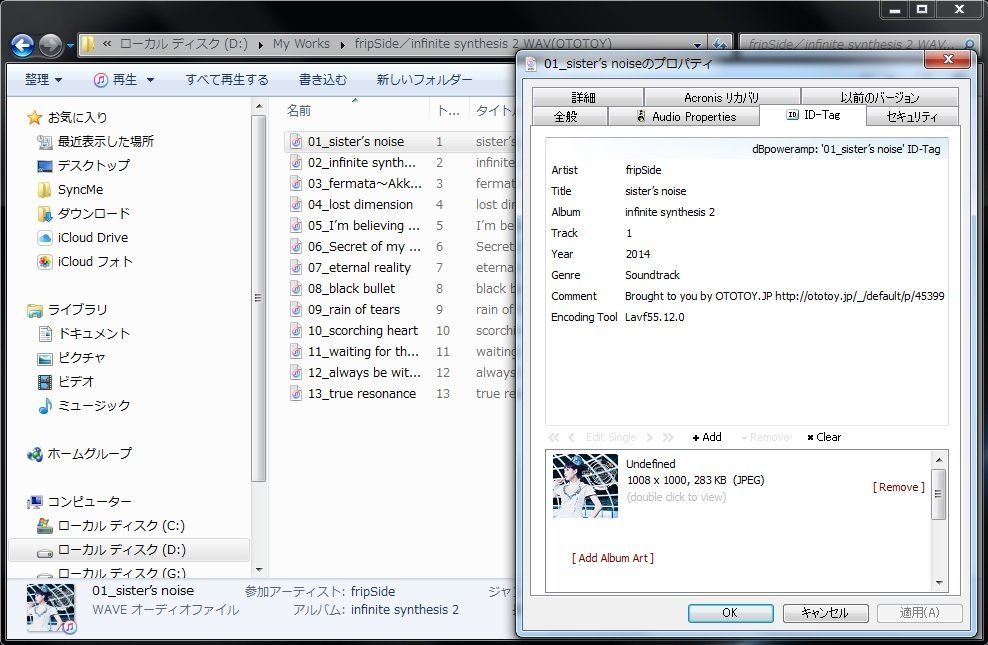Screen dimensions: 988x645
Task: Click the 01_sister's noise file icon
Action: [296, 142]
